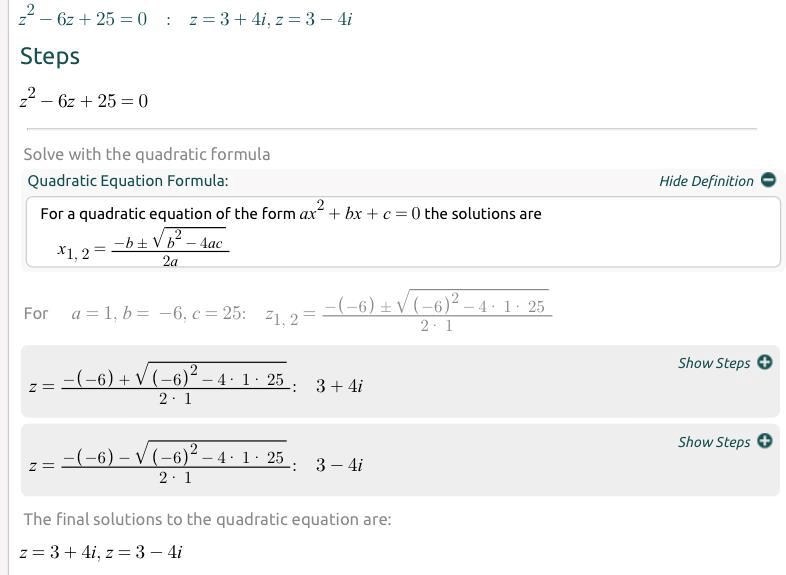Click the x₁,₂ quadratic formula expression
Viewport: 786px width, 575px height.
coord(143,246)
